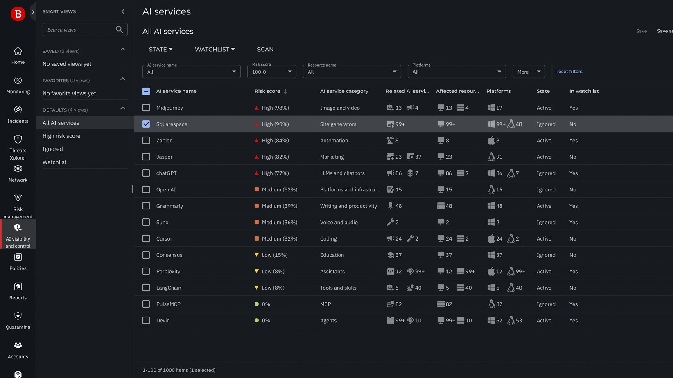Sort by AI service name column header
This screenshot has height=378, width=673.
(x=176, y=91)
